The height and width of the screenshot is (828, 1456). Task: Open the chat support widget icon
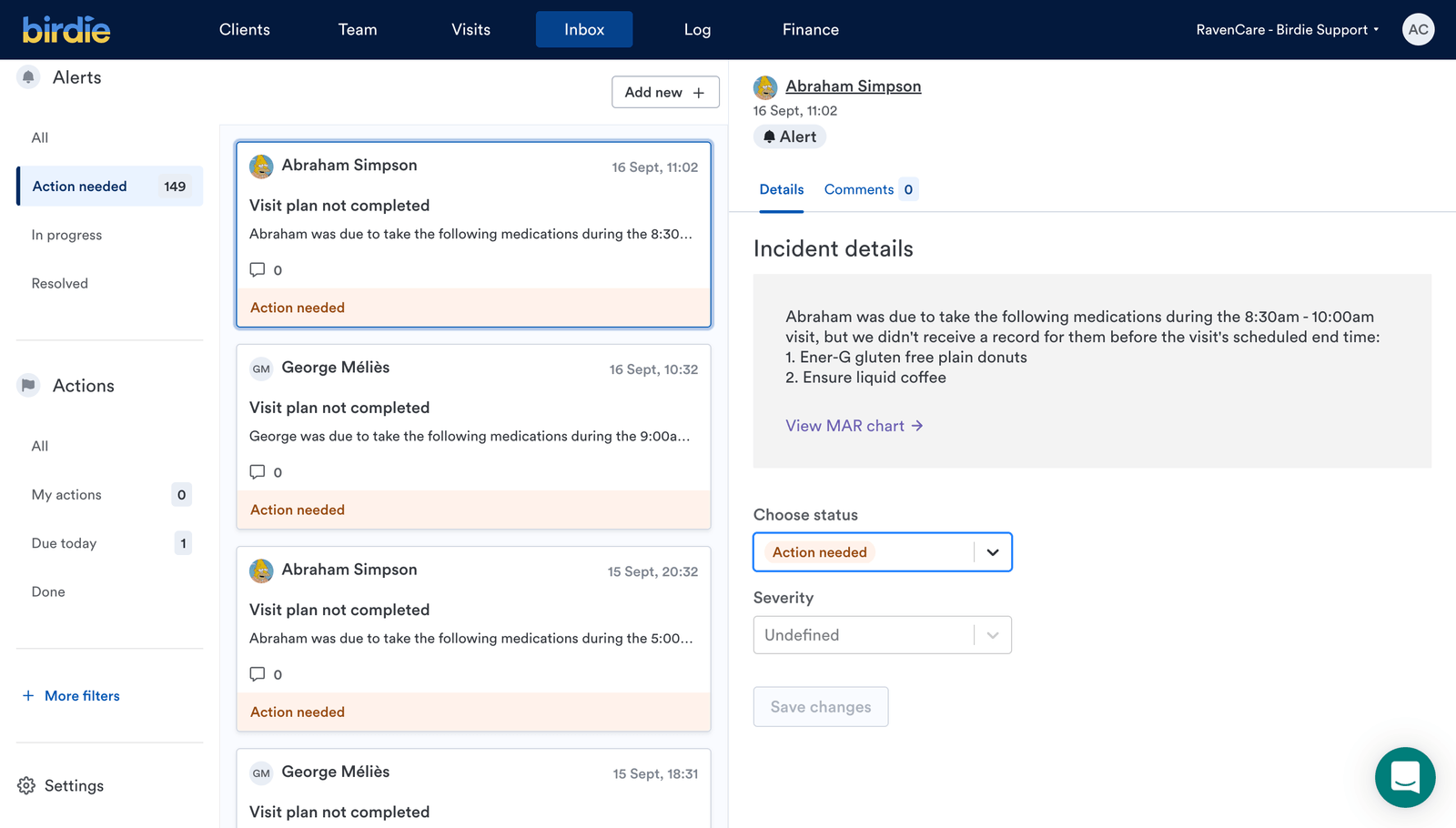(x=1404, y=777)
